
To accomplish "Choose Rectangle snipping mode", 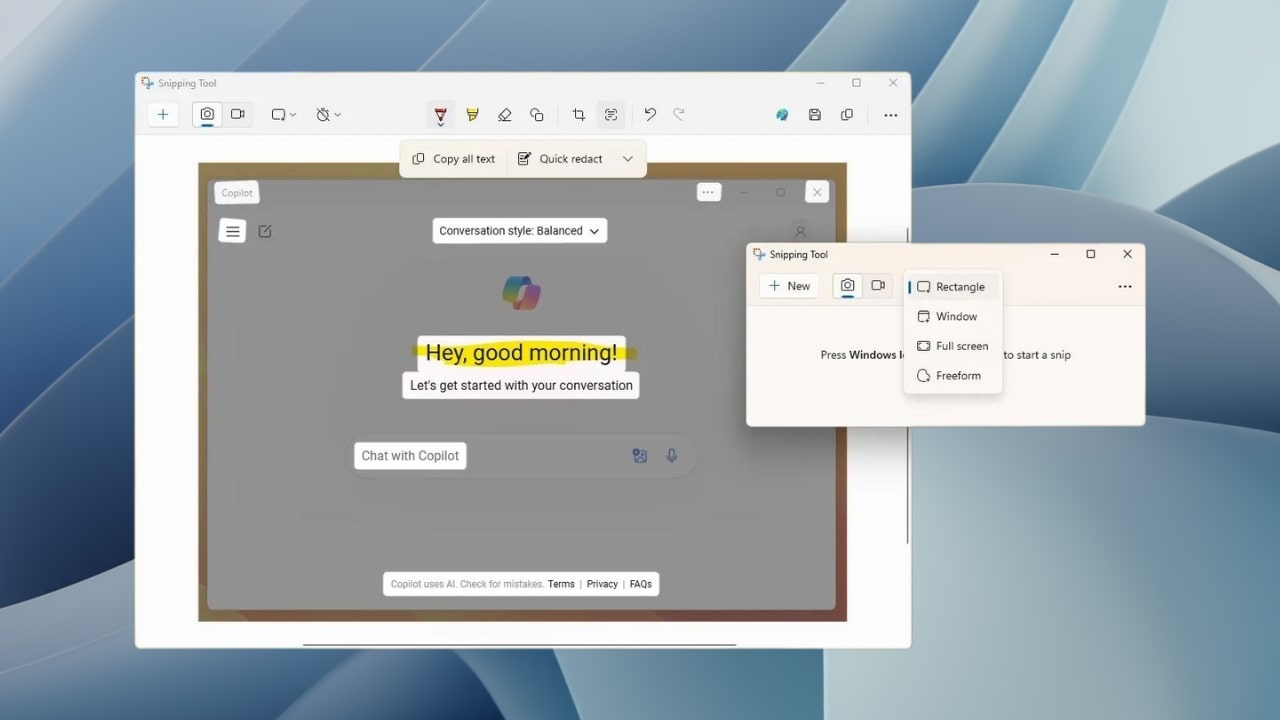I will coord(952,287).
